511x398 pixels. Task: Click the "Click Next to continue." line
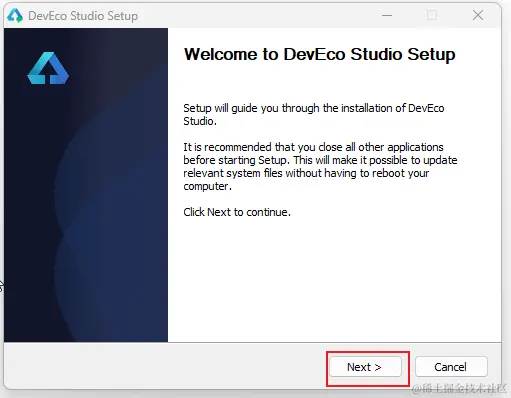[237, 212]
